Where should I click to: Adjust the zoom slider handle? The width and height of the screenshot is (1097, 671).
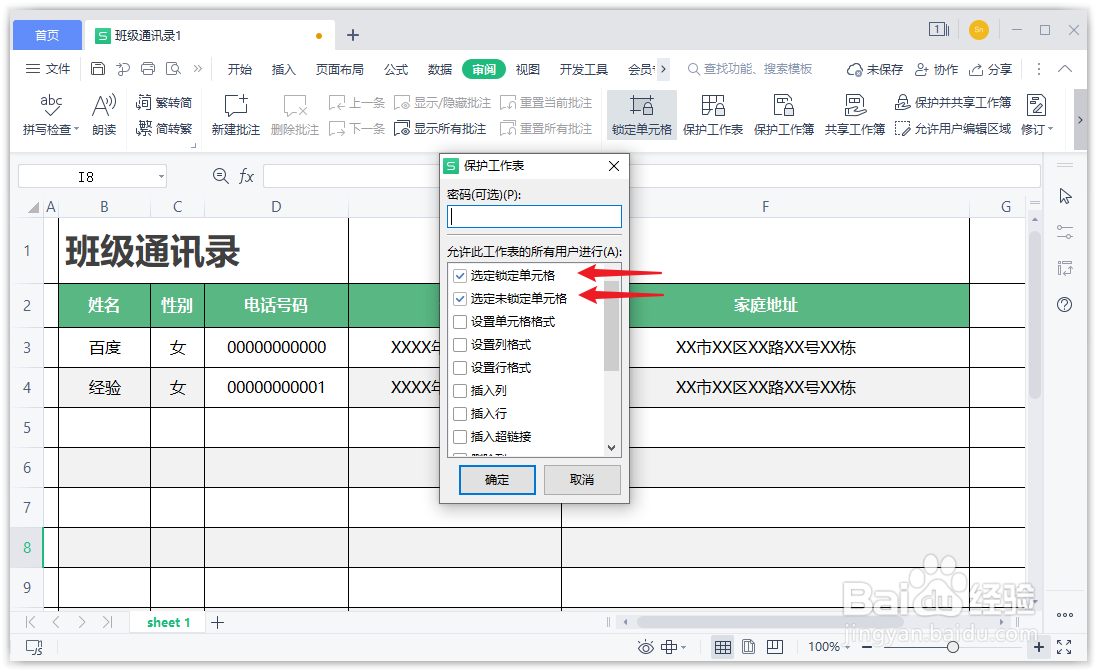pos(952,647)
